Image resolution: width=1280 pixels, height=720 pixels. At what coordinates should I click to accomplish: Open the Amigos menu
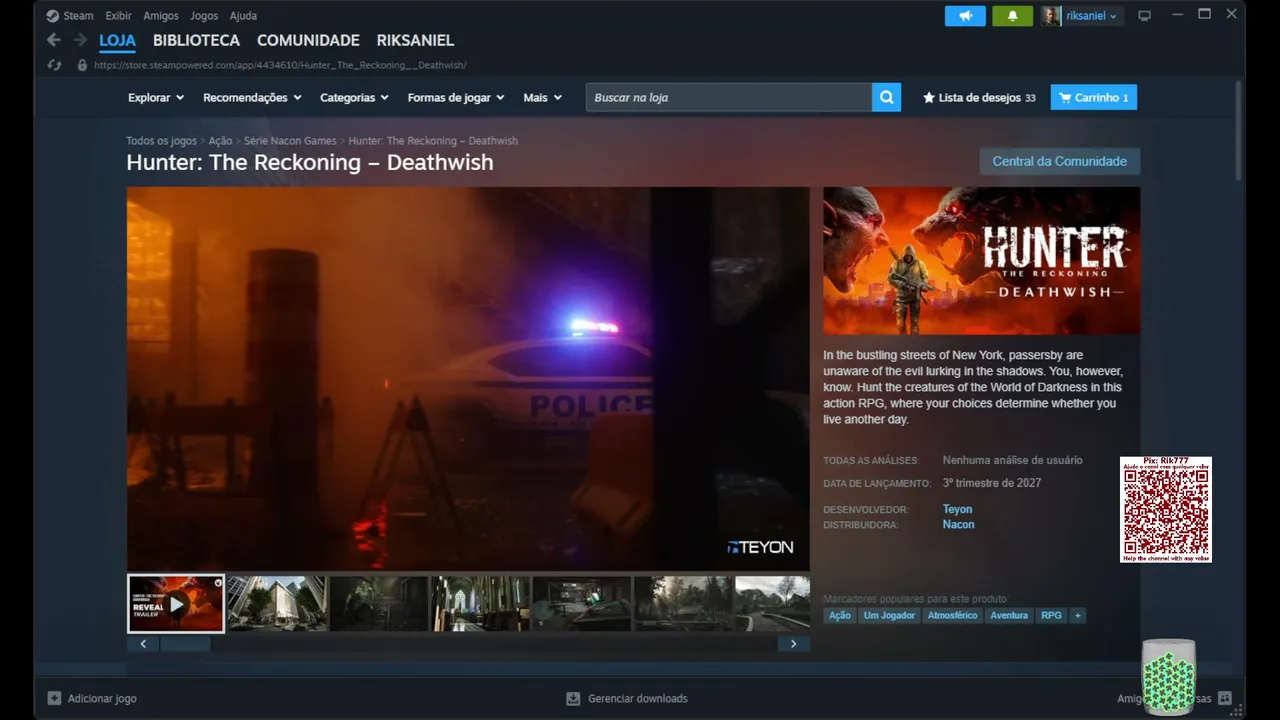click(161, 16)
